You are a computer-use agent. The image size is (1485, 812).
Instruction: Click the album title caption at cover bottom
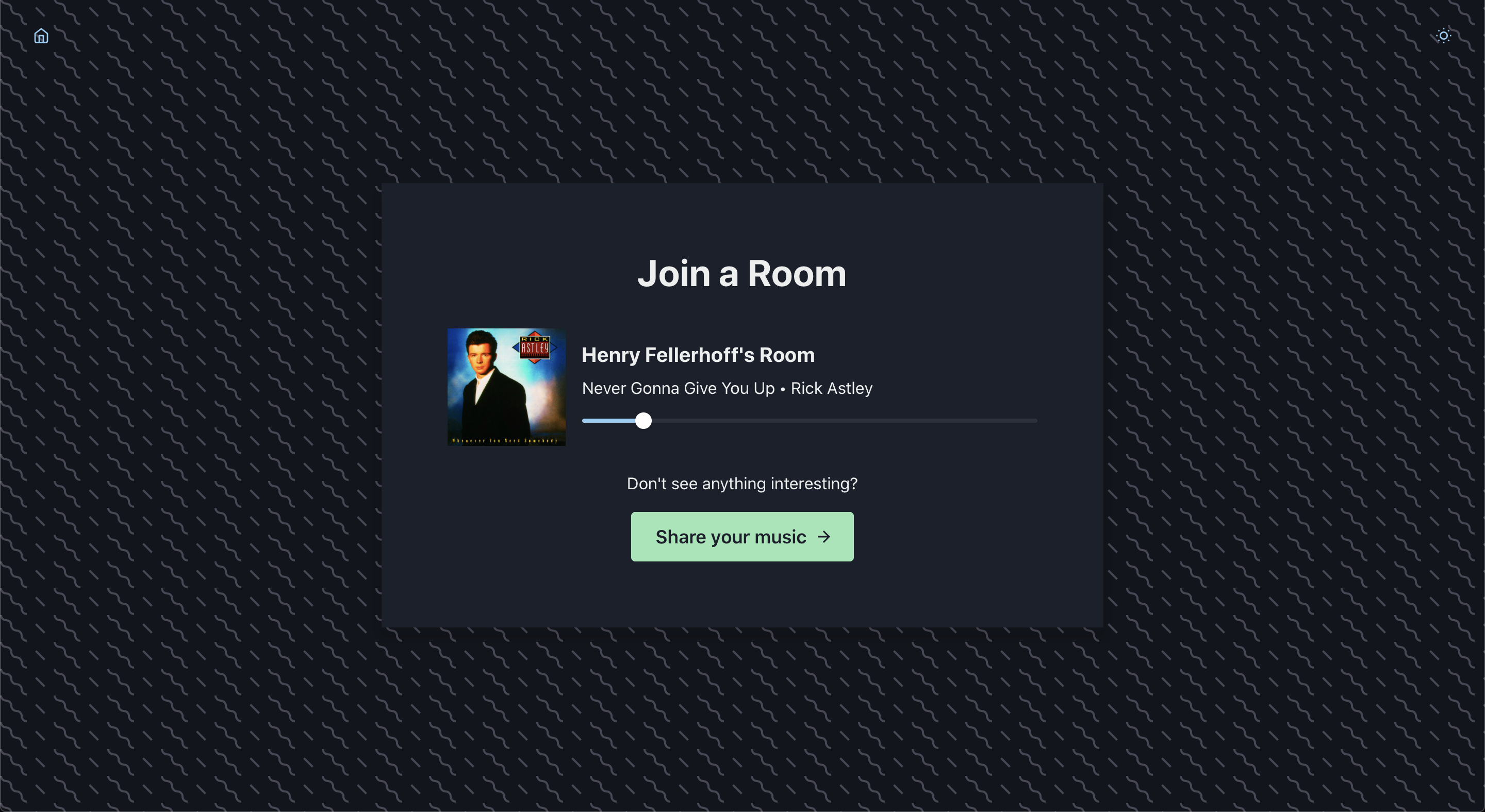(505, 441)
